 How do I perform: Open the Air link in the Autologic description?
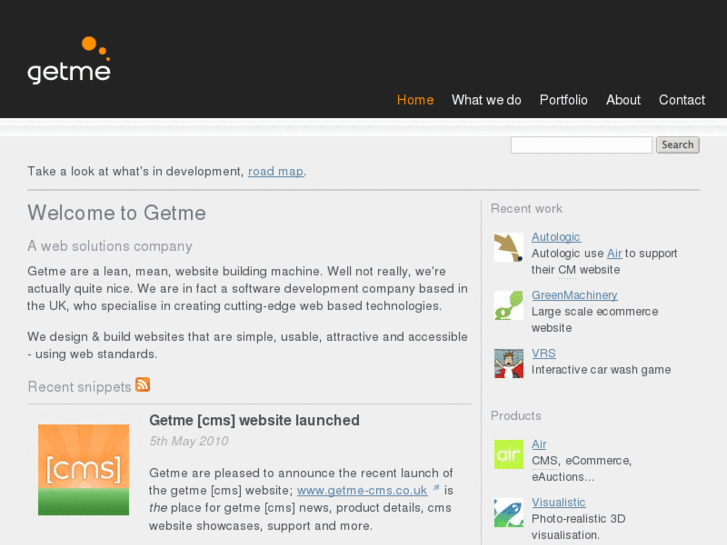(614, 253)
